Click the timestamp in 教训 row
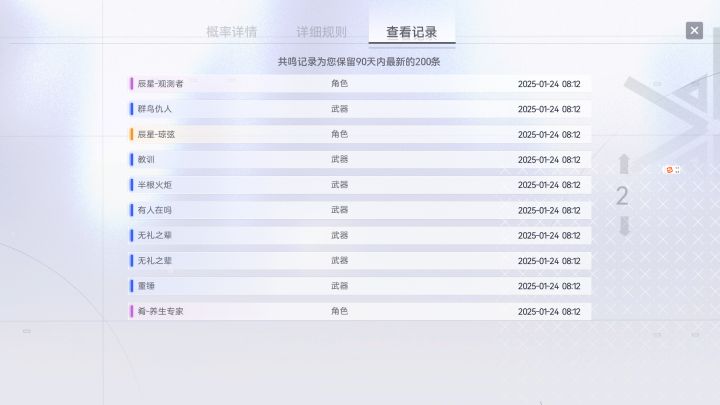 pos(549,160)
